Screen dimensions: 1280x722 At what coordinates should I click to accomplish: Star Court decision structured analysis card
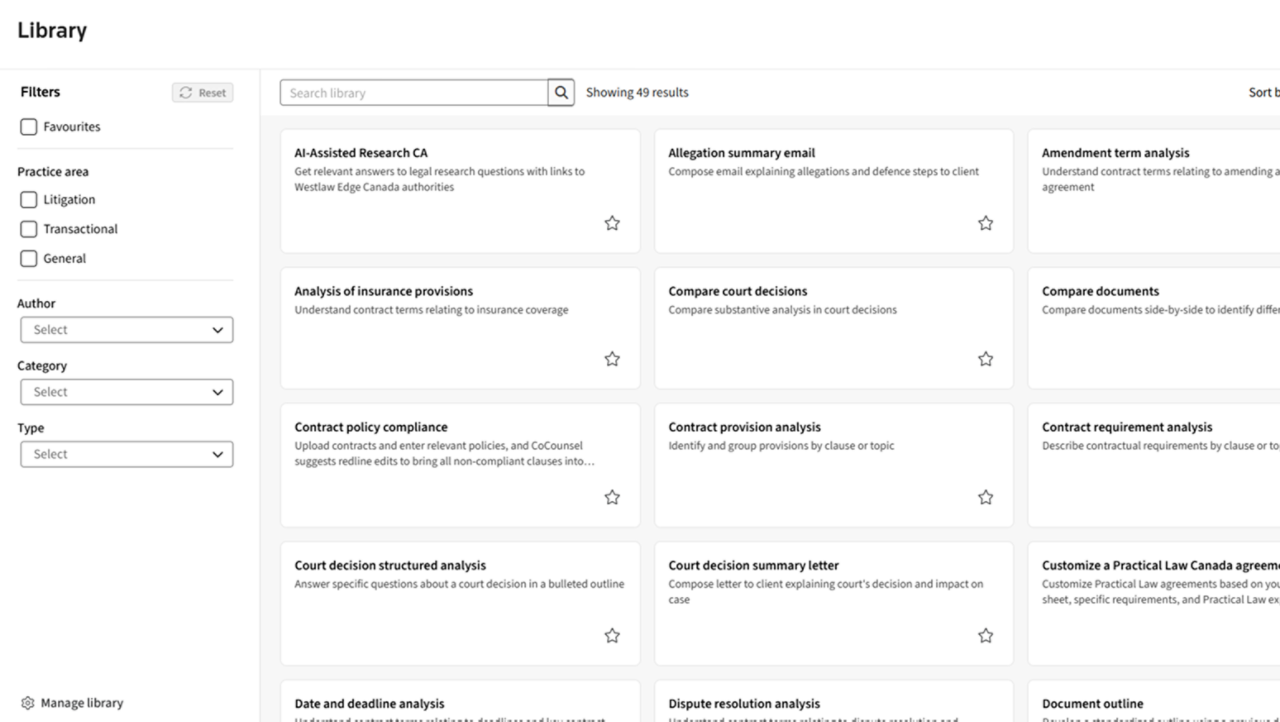point(612,635)
